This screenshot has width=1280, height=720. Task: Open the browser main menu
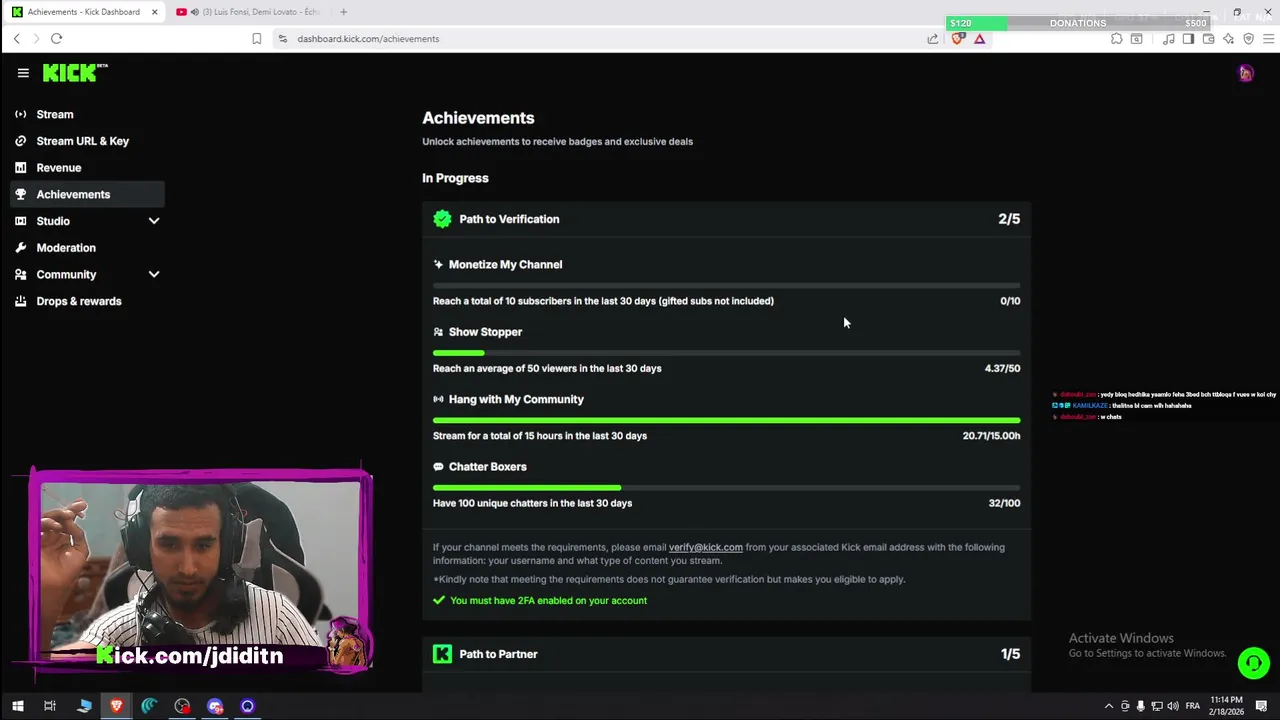(x=1269, y=39)
